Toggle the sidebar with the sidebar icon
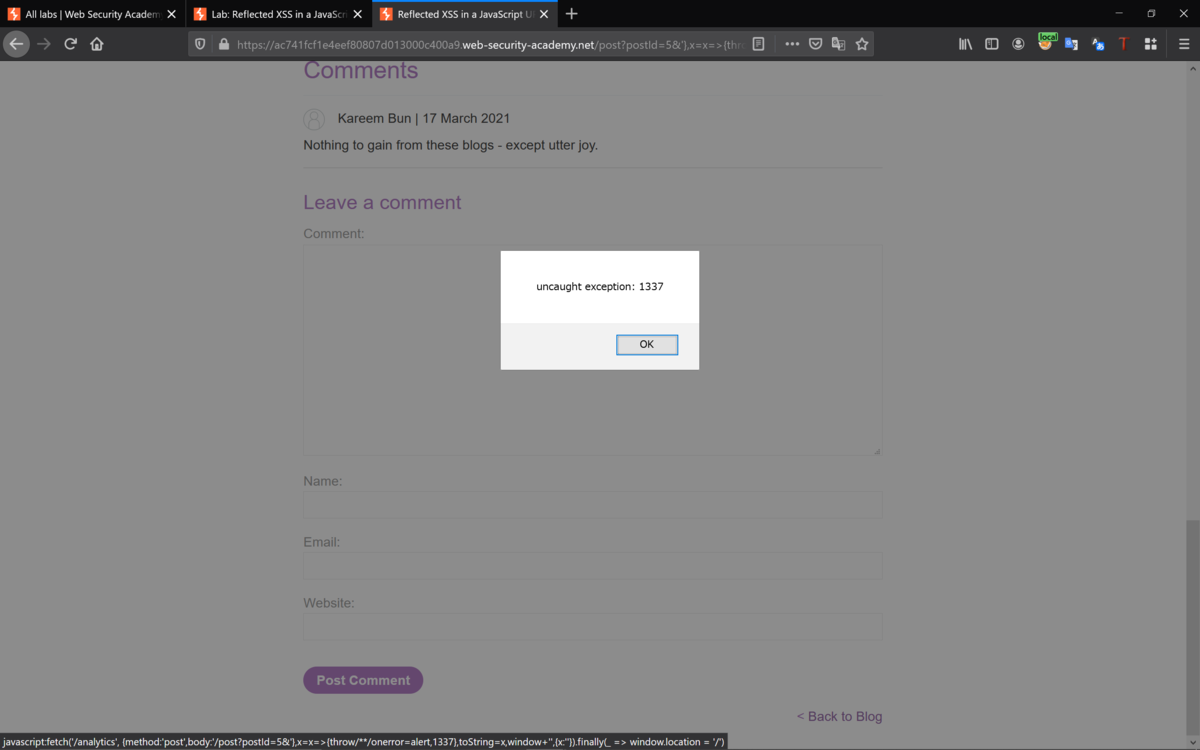Screen dimensions: 1200x750 (991, 43)
